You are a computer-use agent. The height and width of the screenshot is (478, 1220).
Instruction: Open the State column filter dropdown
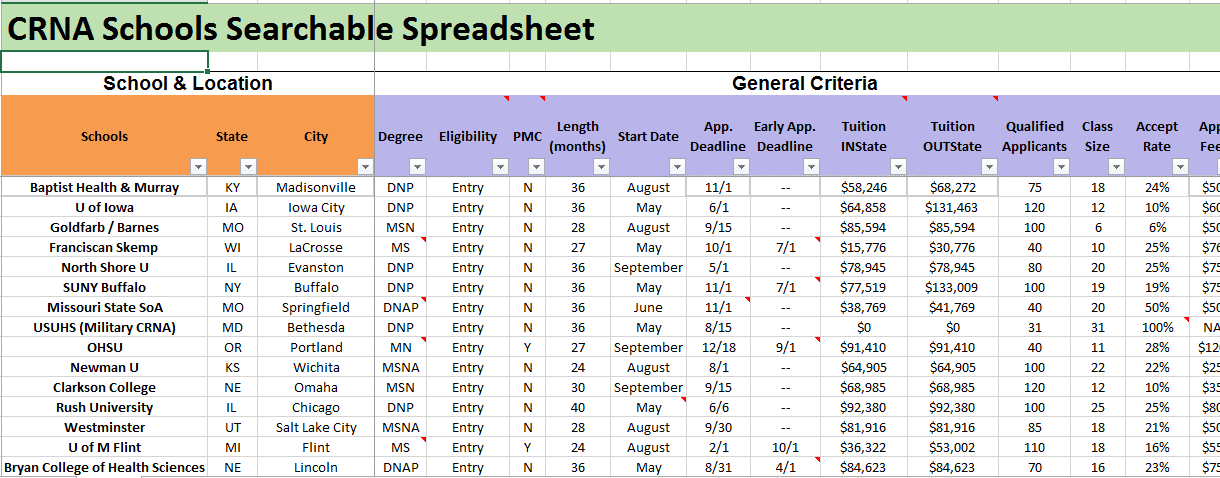click(x=249, y=167)
